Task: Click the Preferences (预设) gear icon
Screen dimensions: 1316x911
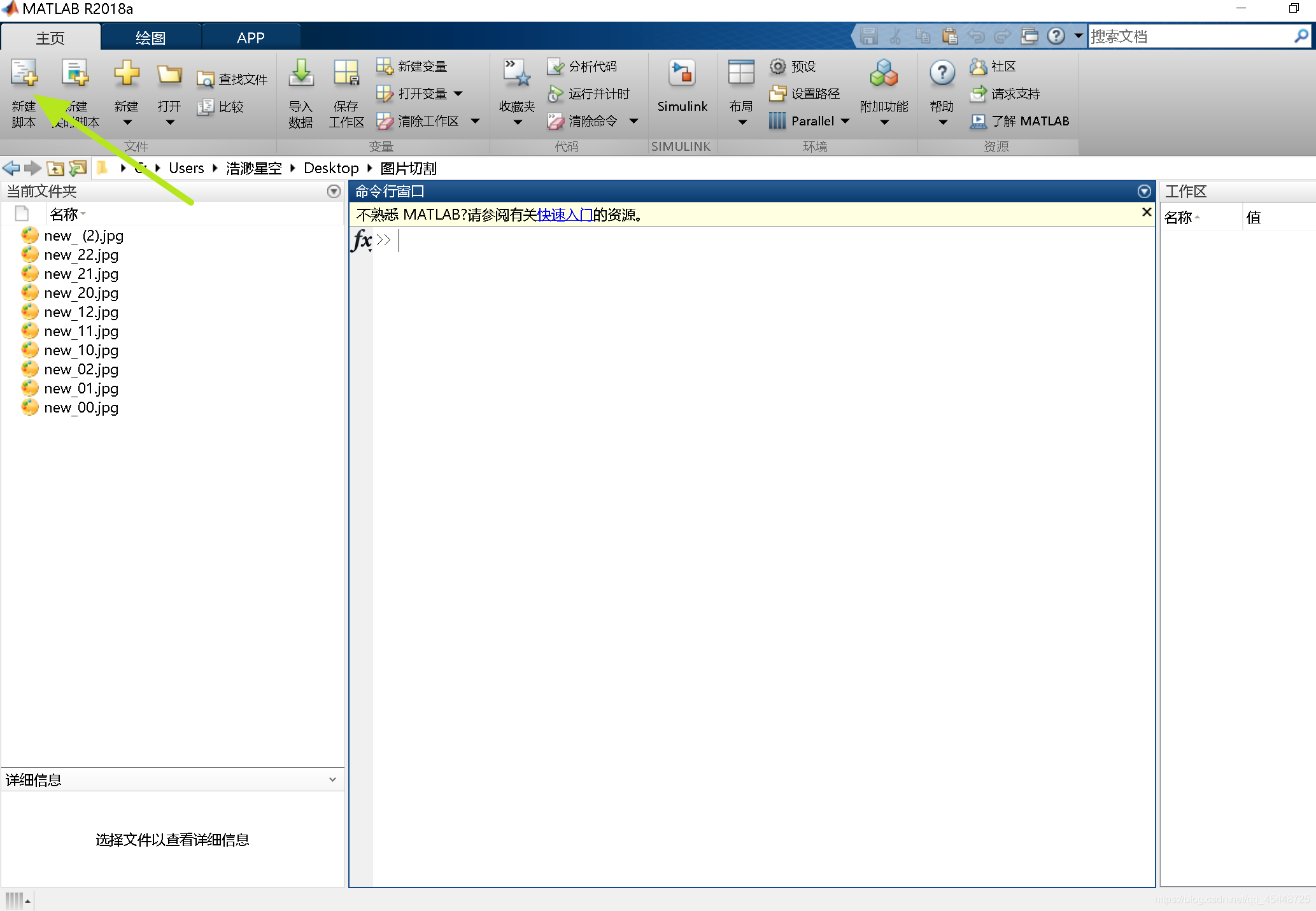Action: [x=777, y=66]
